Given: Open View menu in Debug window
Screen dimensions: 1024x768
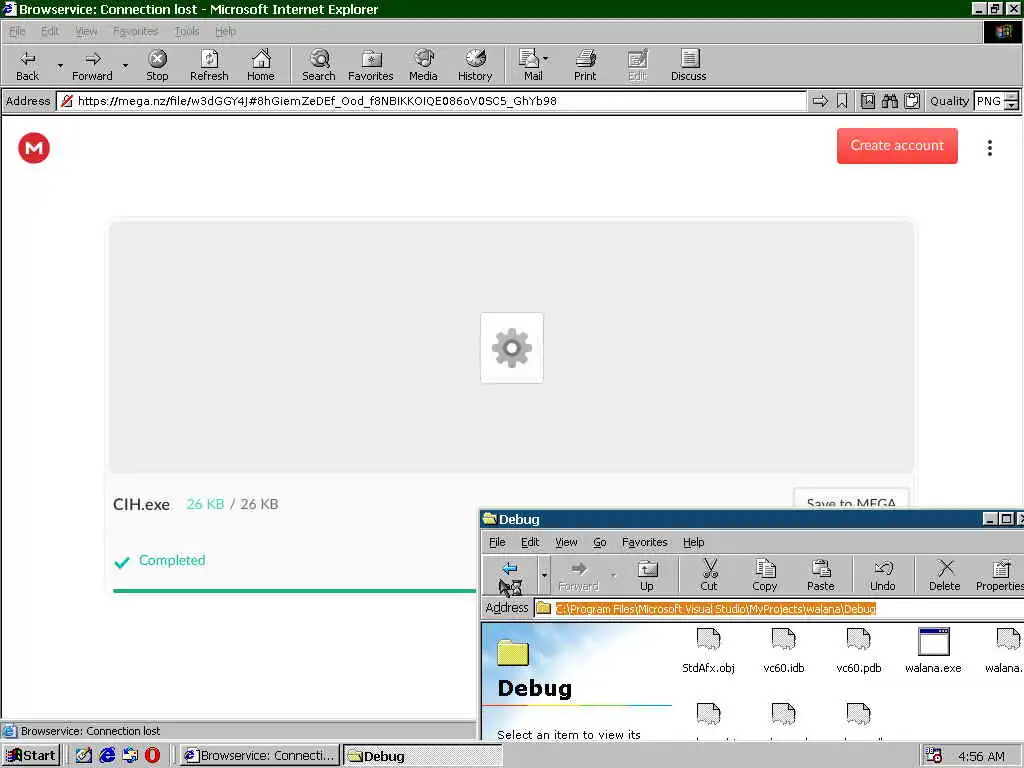Looking at the screenshot, I should 566,542.
